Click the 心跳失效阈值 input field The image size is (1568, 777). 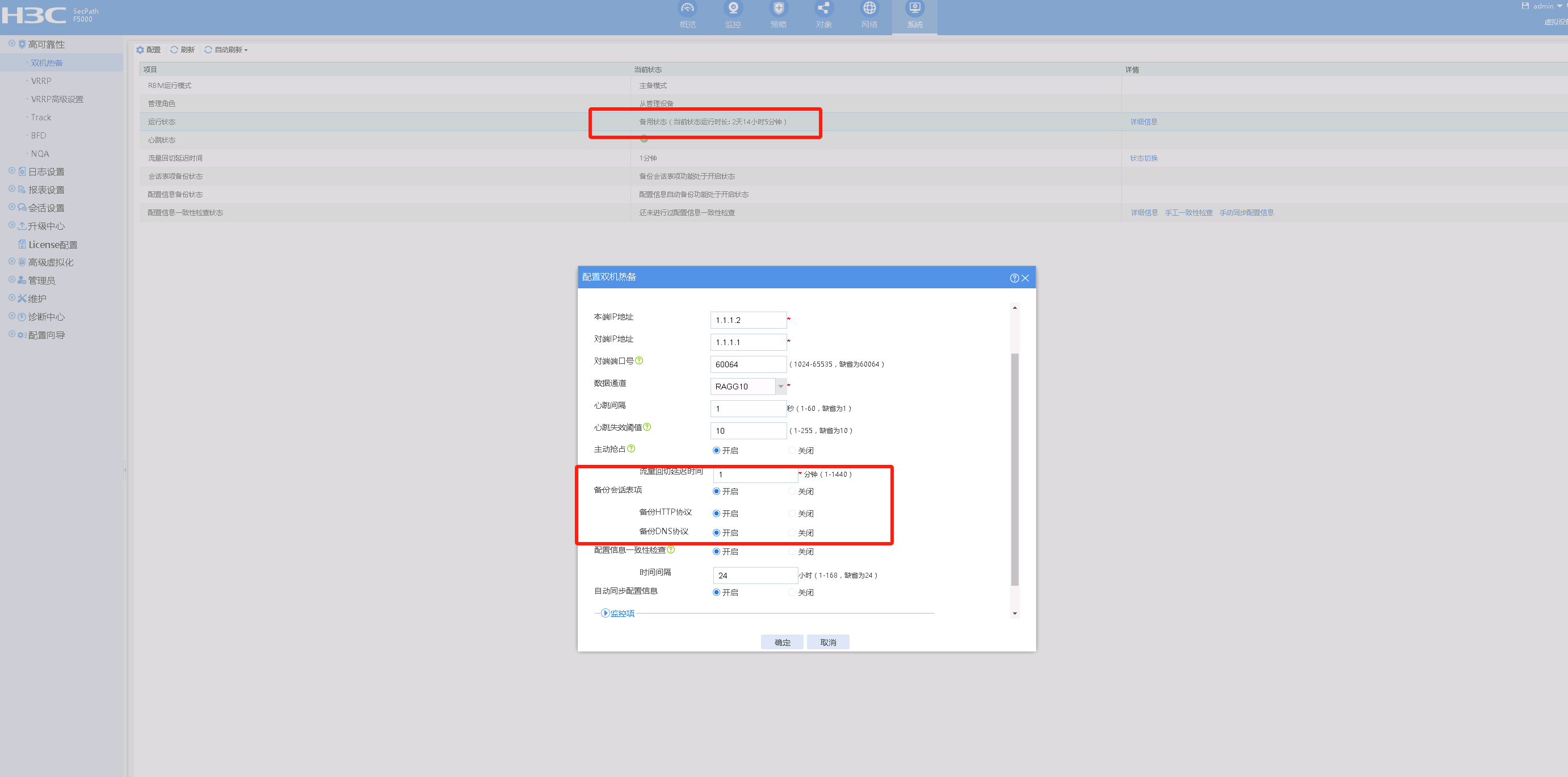pos(747,431)
